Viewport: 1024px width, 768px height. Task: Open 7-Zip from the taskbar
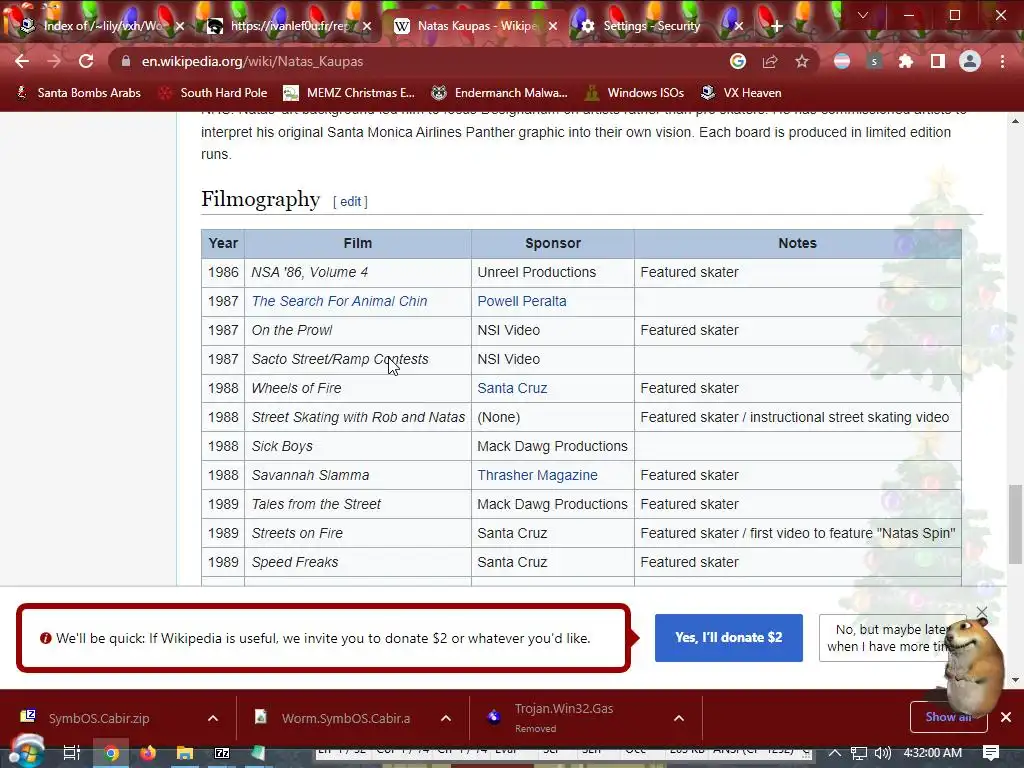222,753
